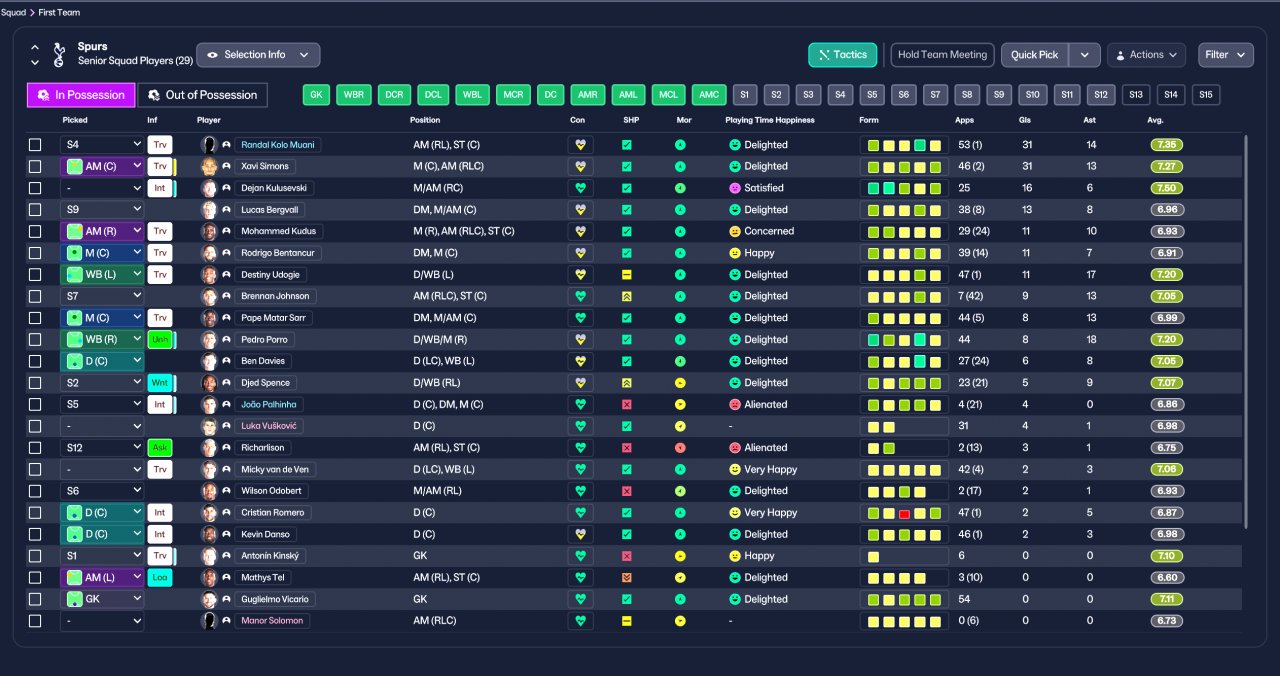
Task: Open the picked dropdown for Lucas Bergvall
Action: [x=102, y=210]
